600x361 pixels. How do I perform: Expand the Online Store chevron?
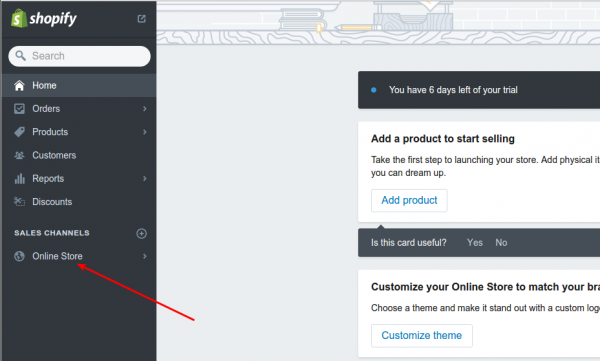pyautogui.click(x=145, y=256)
